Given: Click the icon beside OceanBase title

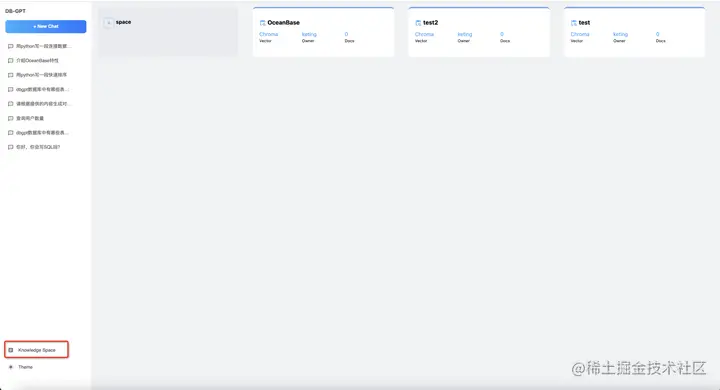Looking at the screenshot, I should click(263, 23).
